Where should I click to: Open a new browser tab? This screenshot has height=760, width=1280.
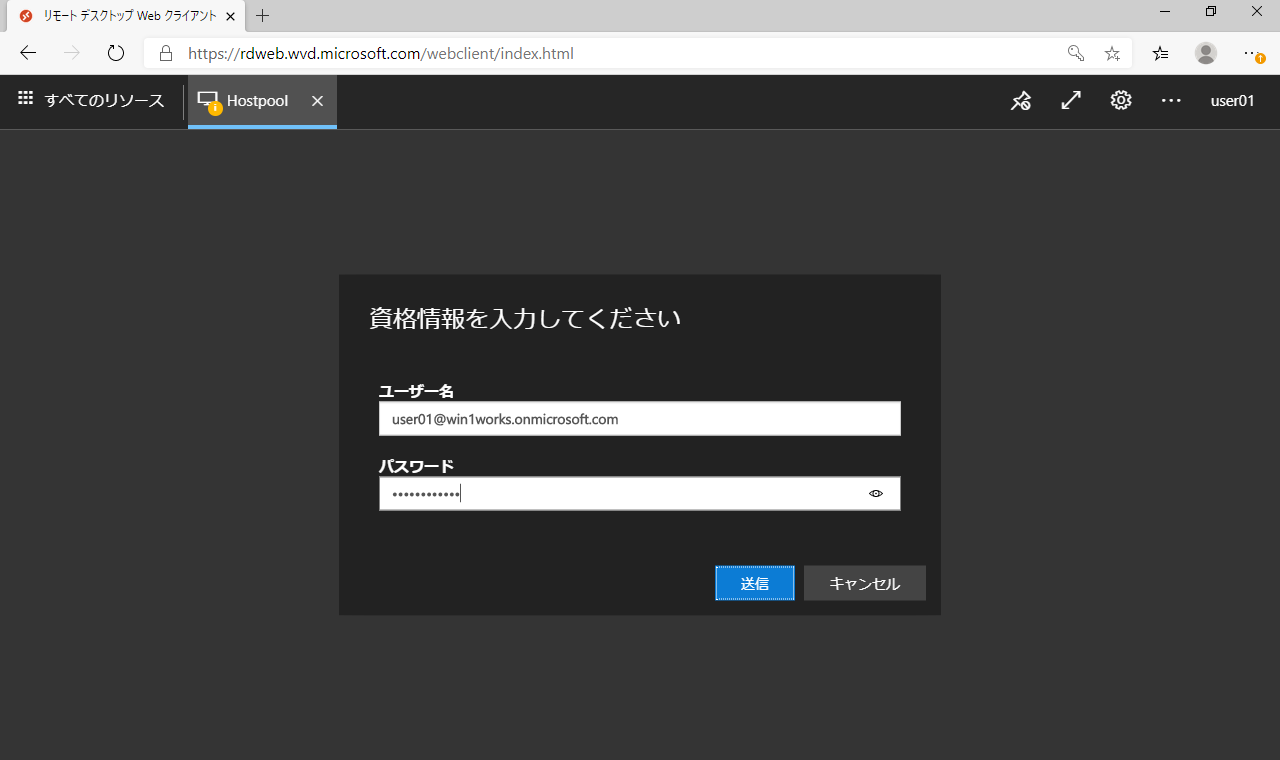click(x=263, y=16)
